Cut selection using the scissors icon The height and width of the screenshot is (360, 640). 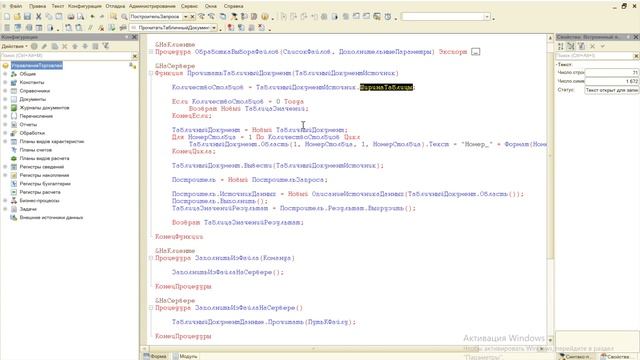coord(38,17)
